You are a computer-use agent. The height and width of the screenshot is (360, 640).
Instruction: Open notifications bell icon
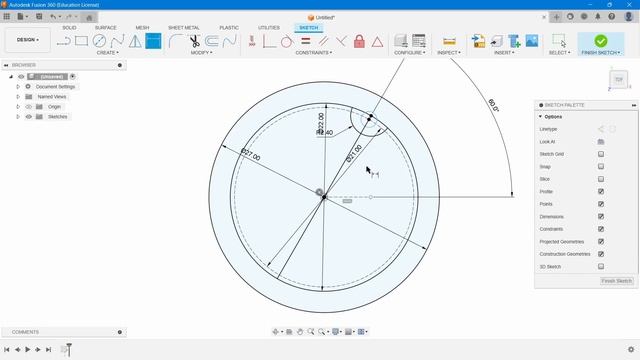pos(598,17)
